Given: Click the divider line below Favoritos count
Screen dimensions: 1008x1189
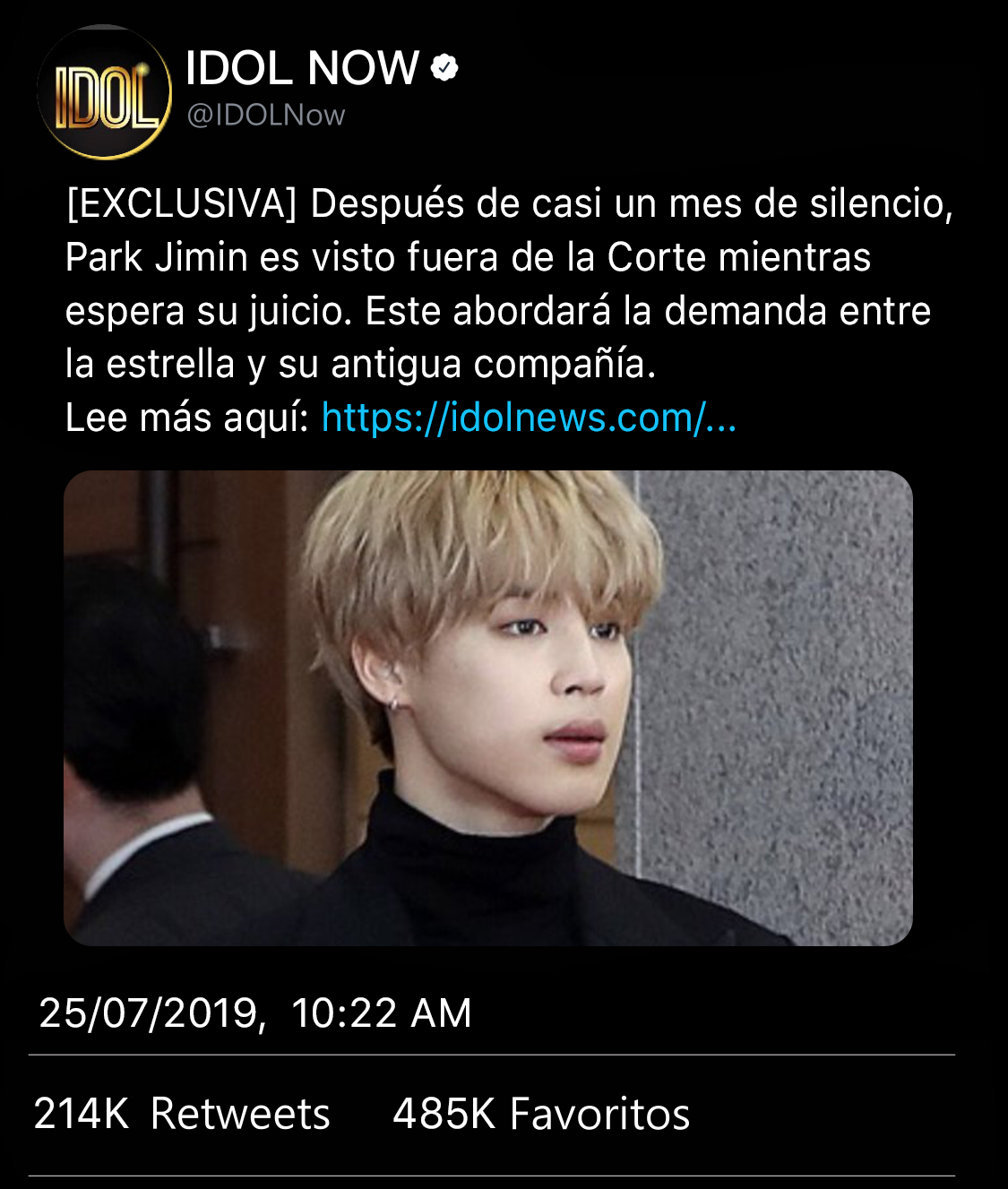Looking at the screenshot, I should coord(492,1176).
